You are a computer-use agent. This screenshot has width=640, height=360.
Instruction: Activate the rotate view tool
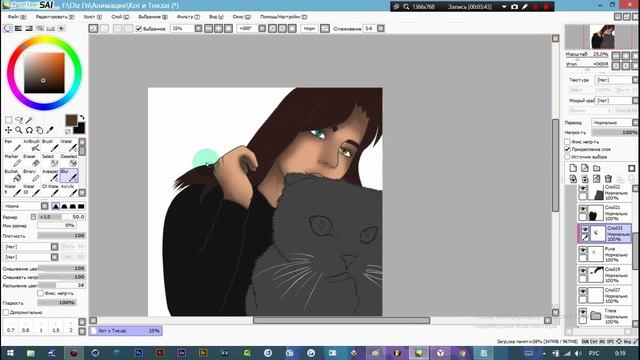click(29, 130)
